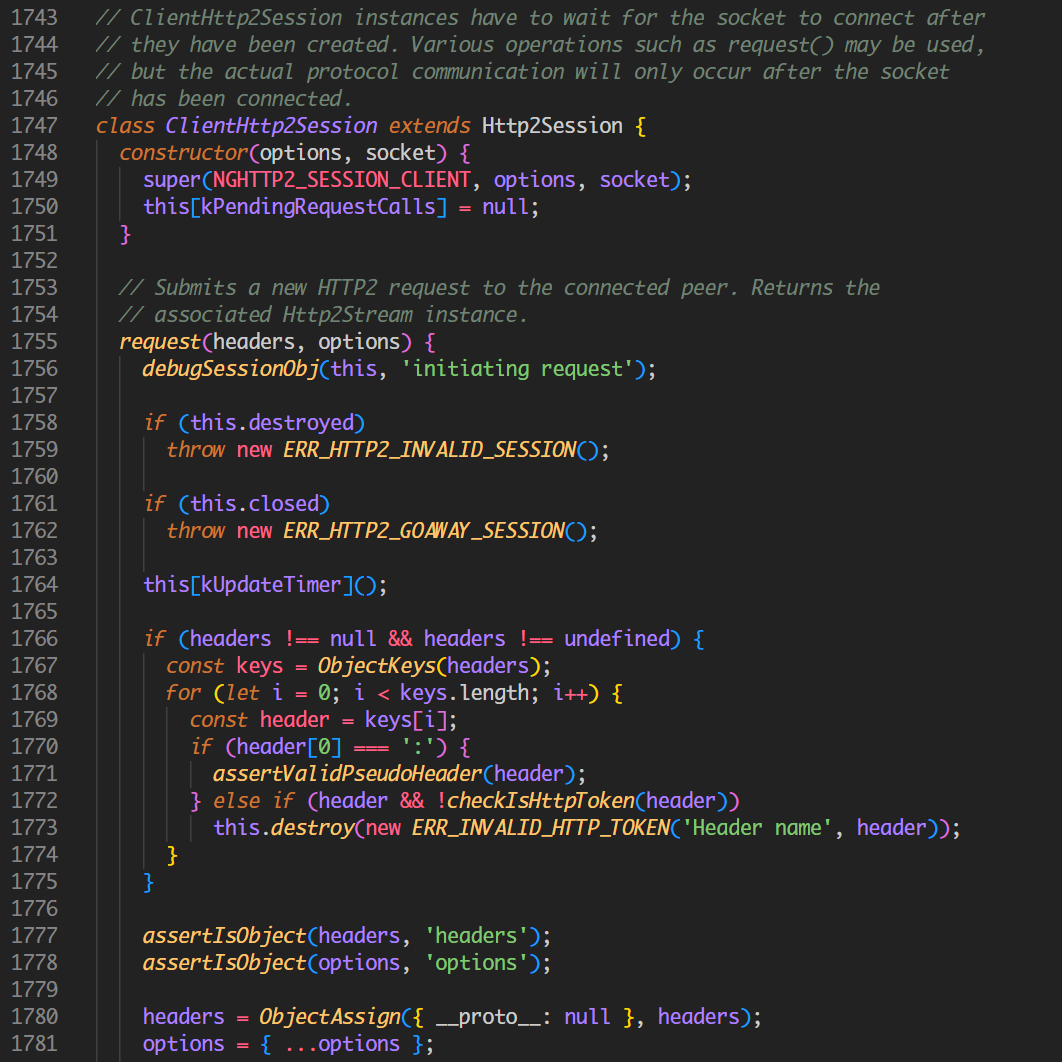Click the class name ClientHttp2Session on line 1747
The image size is (1062, 1062).
tap(271, 126)
